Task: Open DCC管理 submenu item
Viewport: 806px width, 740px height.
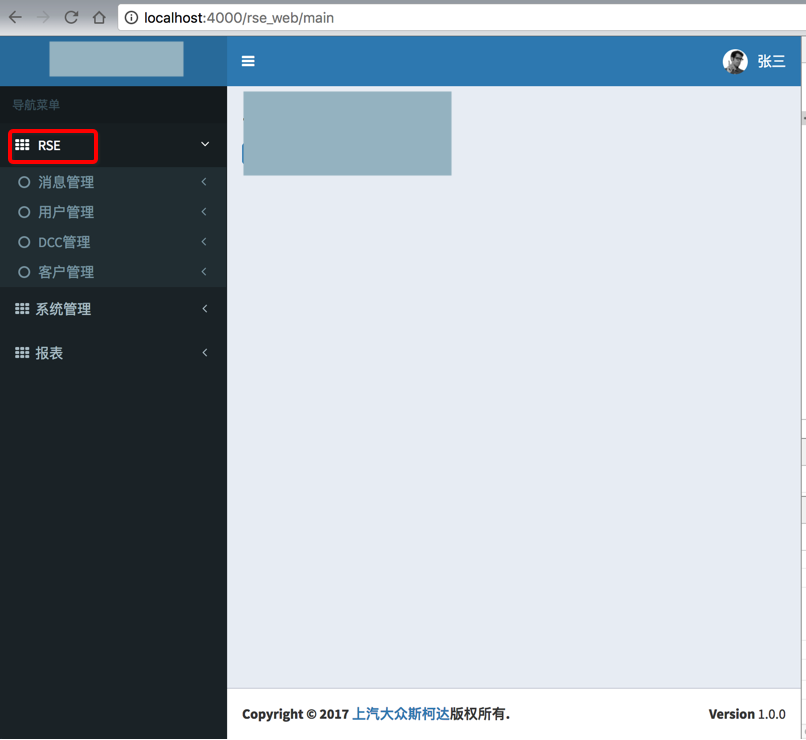Action: point(64,242)
